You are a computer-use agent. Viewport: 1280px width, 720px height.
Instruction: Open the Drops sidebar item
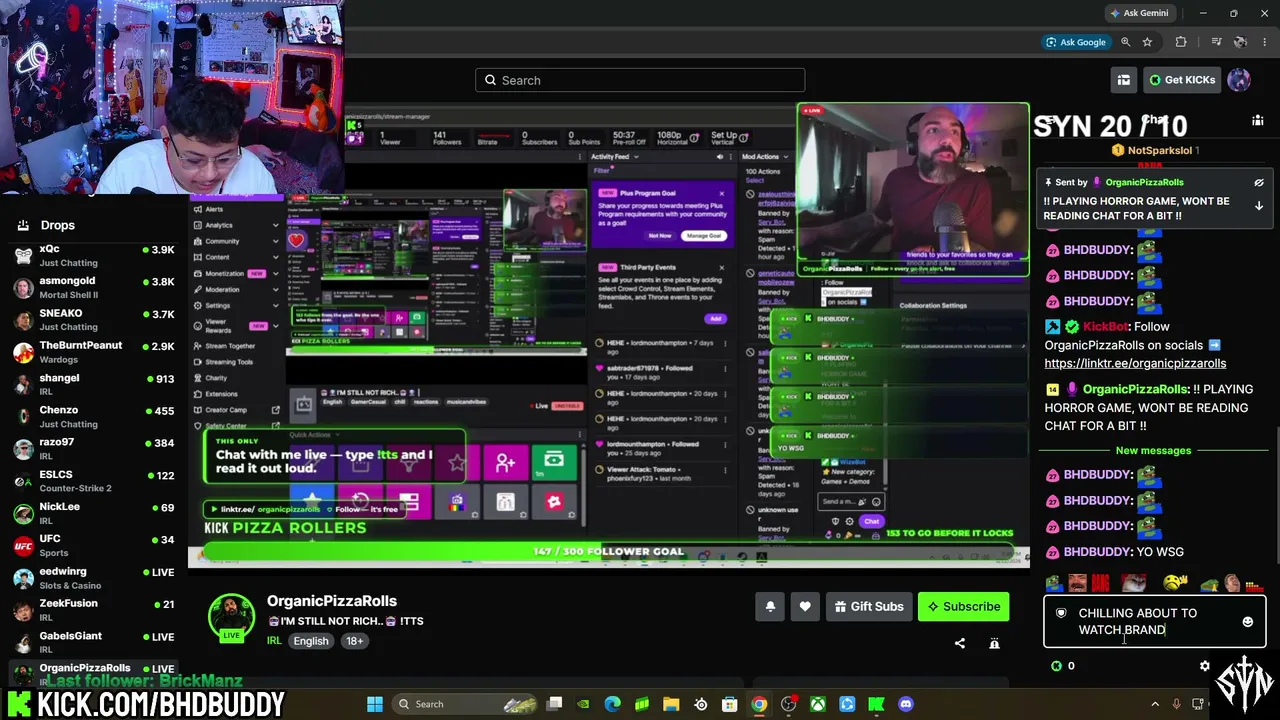[x=58, y=225]
